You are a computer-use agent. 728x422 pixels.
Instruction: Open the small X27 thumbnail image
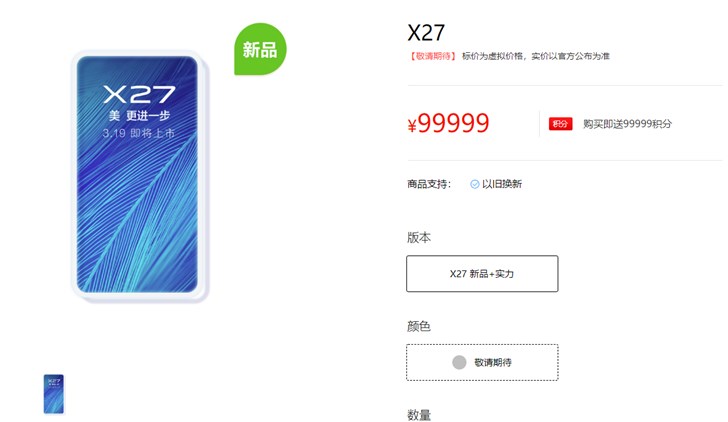pyautogui.click(x=54, y=394)
